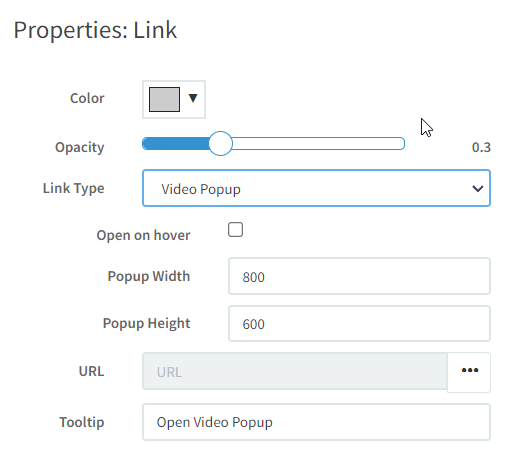Click the chevron arrow in the Link Type box
This screenshot has width=506, height=451.
click(x=478, y=189)
